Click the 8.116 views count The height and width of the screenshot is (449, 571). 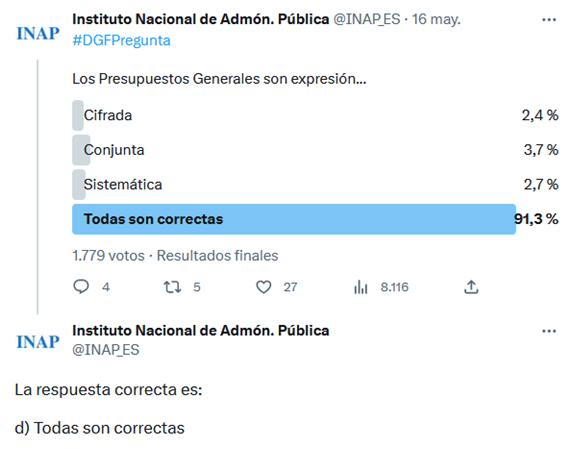pyautogui.click(x=394, y=287)
